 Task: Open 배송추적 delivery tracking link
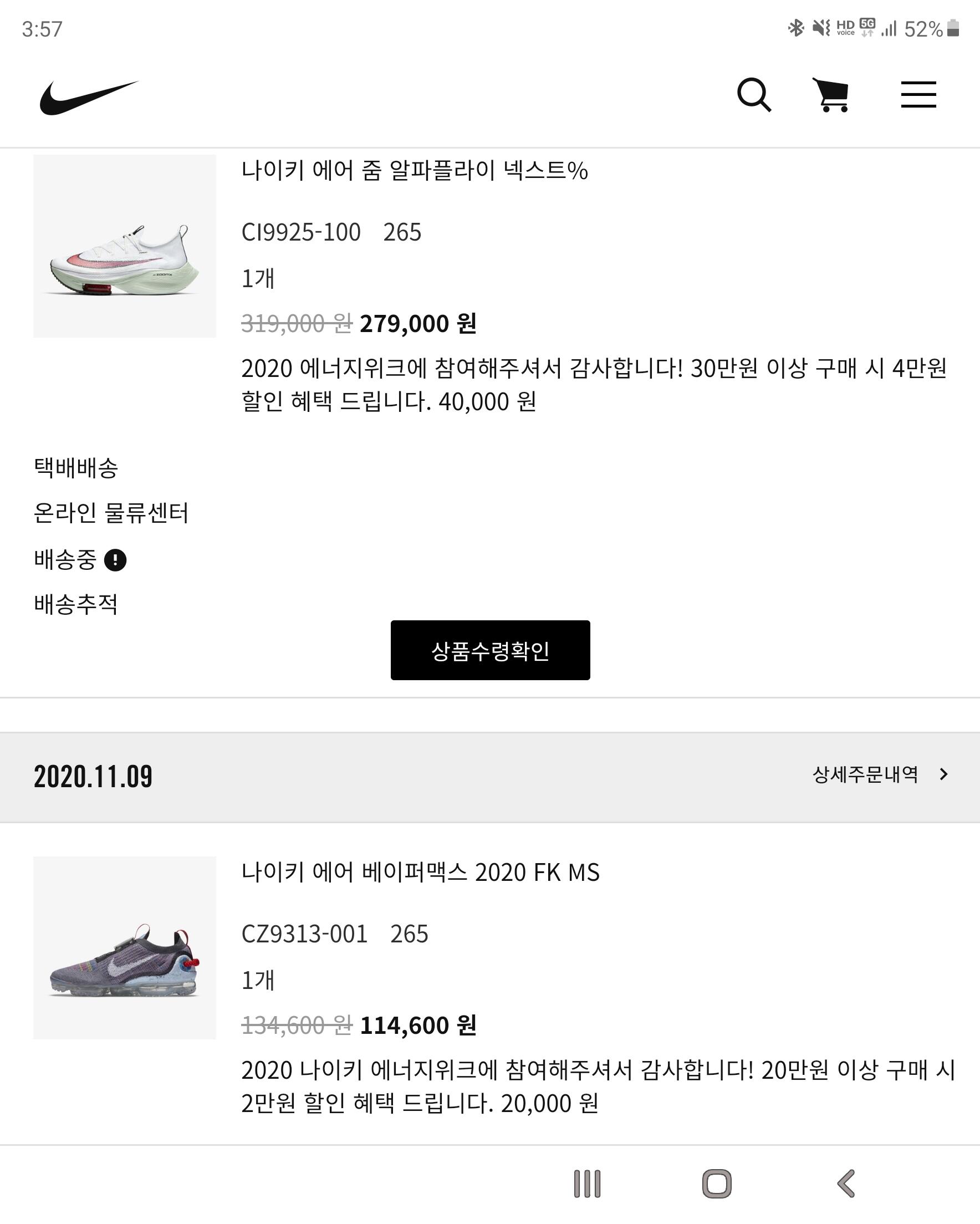76,604
